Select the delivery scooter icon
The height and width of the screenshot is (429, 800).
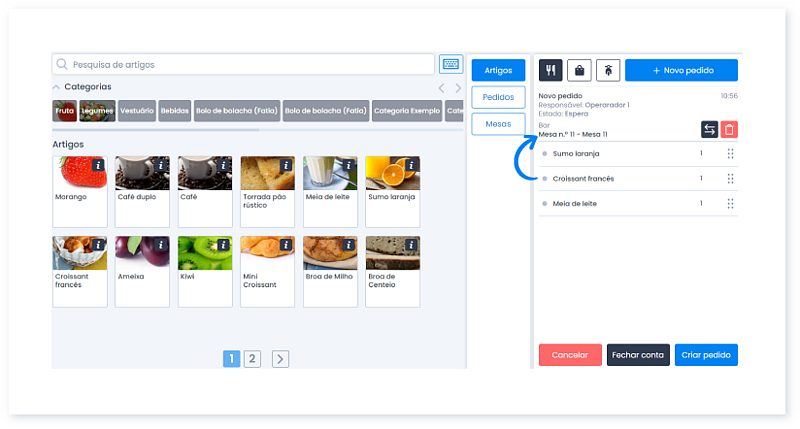pyautogui.click(x=608, y=70)
